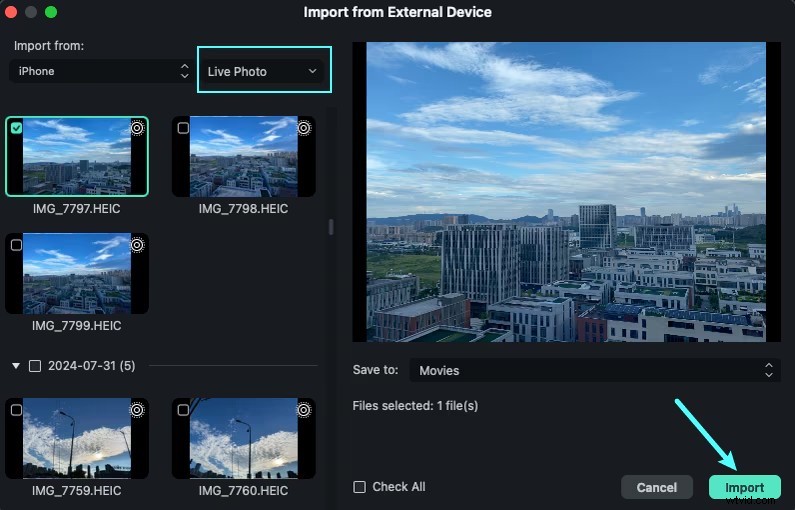
Task: Select all files in 2024-07-31 group checkbox
Action: coord(35,366)
